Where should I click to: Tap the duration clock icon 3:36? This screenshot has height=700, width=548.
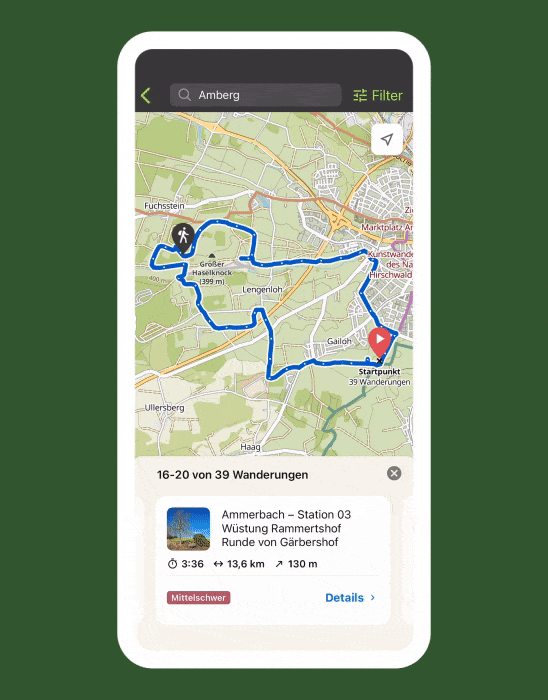pos(172,564)
